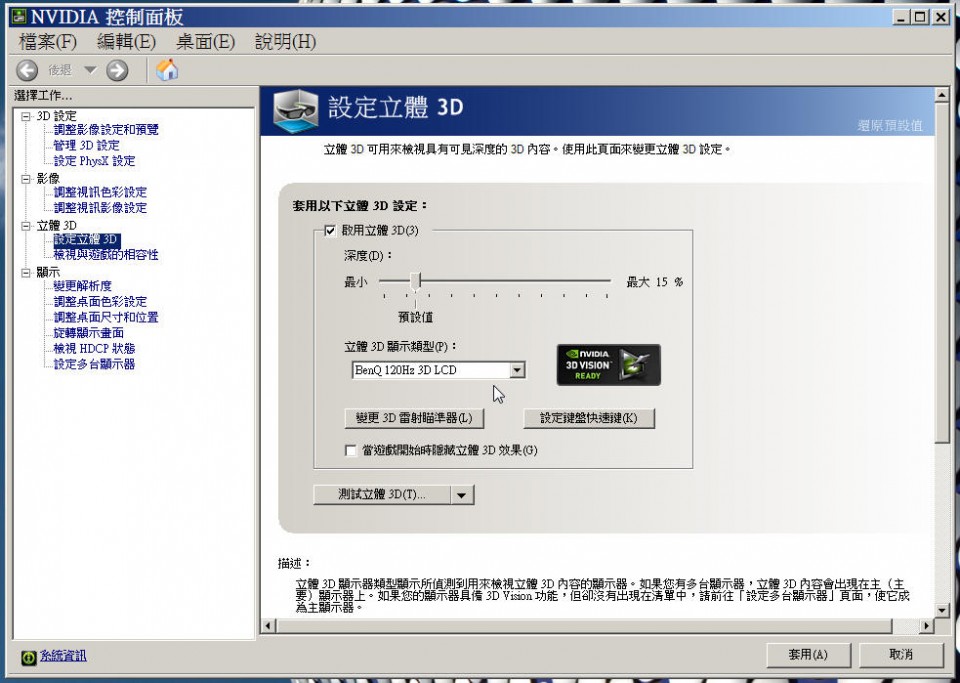Disable the 啟用立體 3D checkbox
This screenshot has width=960, height=683.
(x=330, y=231)
